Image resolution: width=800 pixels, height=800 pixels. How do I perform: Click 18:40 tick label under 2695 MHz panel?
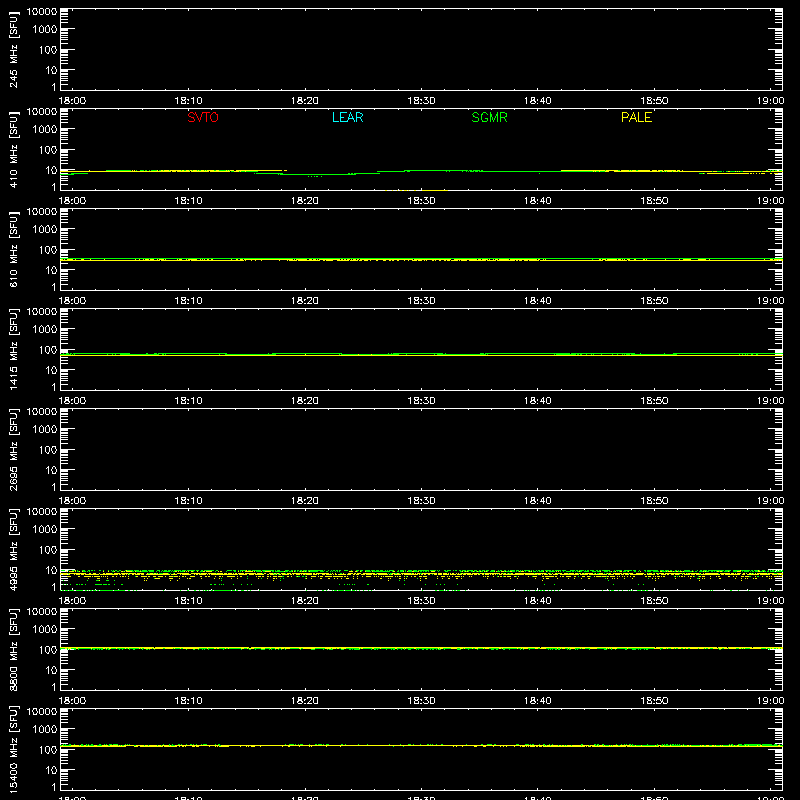[x=538, y=501]
